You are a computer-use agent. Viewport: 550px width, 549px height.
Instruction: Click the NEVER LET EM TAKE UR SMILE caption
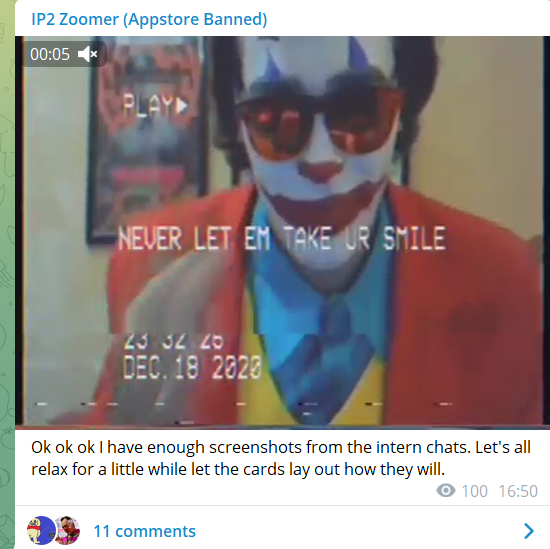[x=282, y=239]
